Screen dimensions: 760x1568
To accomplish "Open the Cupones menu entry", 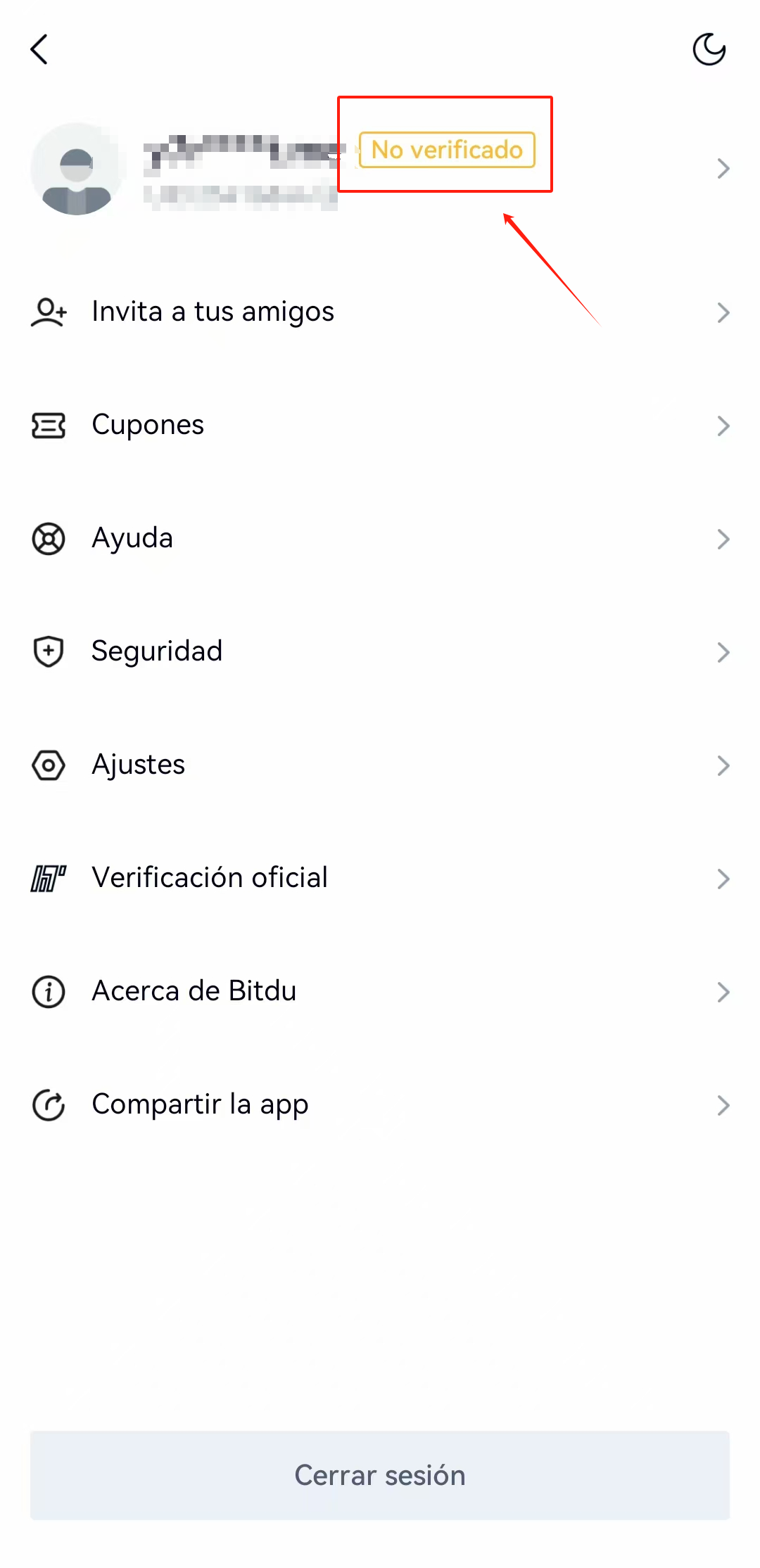I will pos(380,426).
